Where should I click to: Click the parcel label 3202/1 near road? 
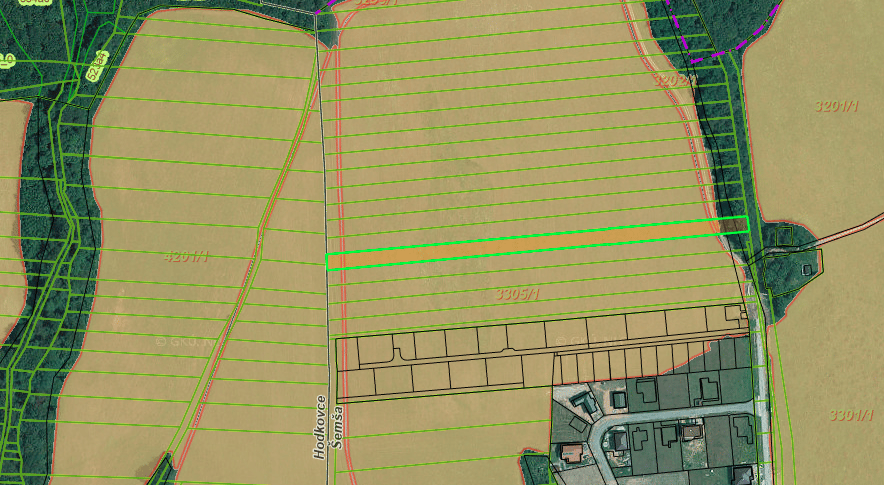pos(674,80)
